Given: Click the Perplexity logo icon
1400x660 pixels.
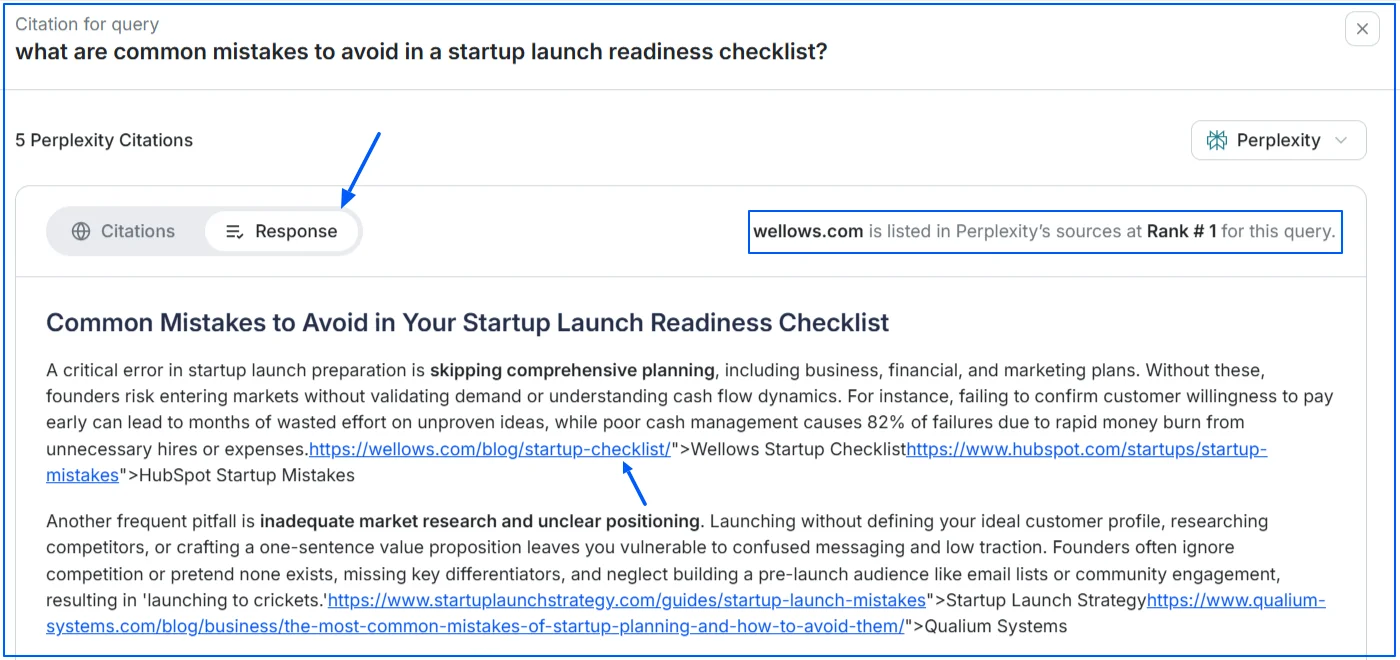Looking at the screenshot, I should pyautogui.click(x=1217, y=141).
